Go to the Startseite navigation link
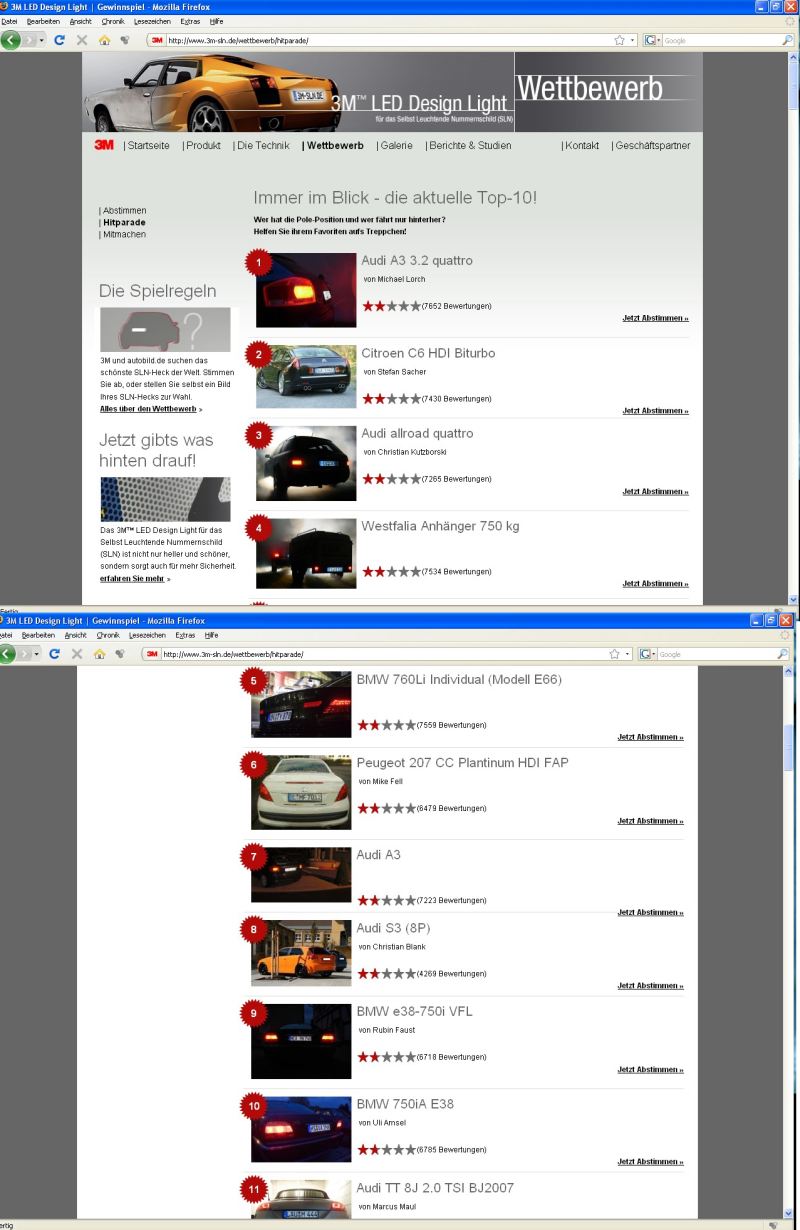The image size is (800, 1230). click(x=148, y=146)
